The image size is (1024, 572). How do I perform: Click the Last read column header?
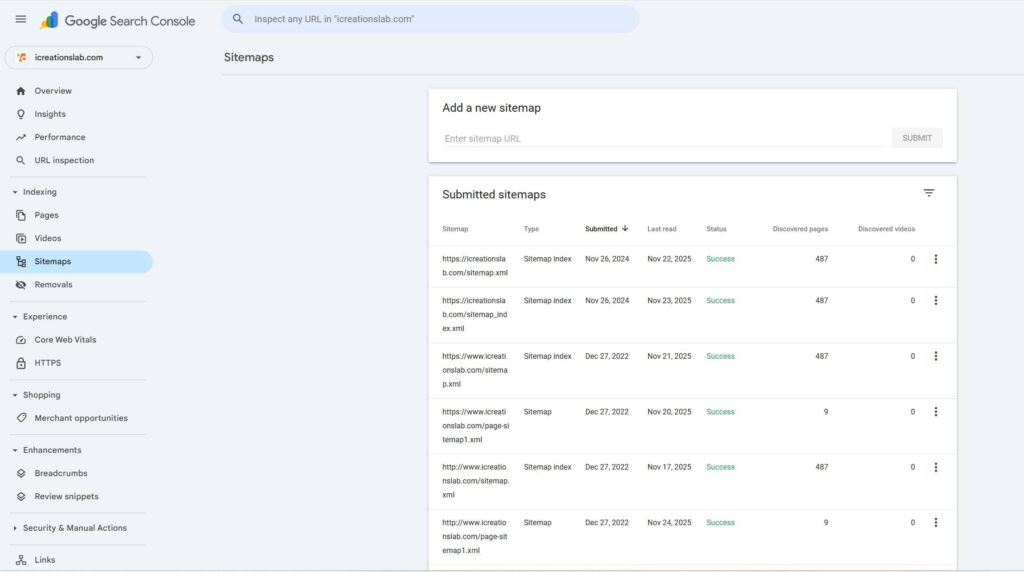pyautogui.click(x=662, y=229)
